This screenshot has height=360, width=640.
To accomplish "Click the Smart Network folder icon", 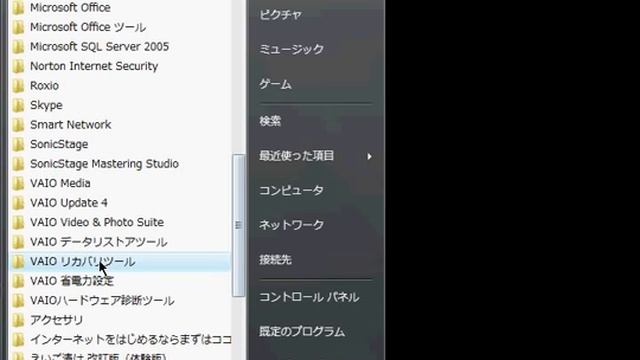I will click(x=18, y=125).
